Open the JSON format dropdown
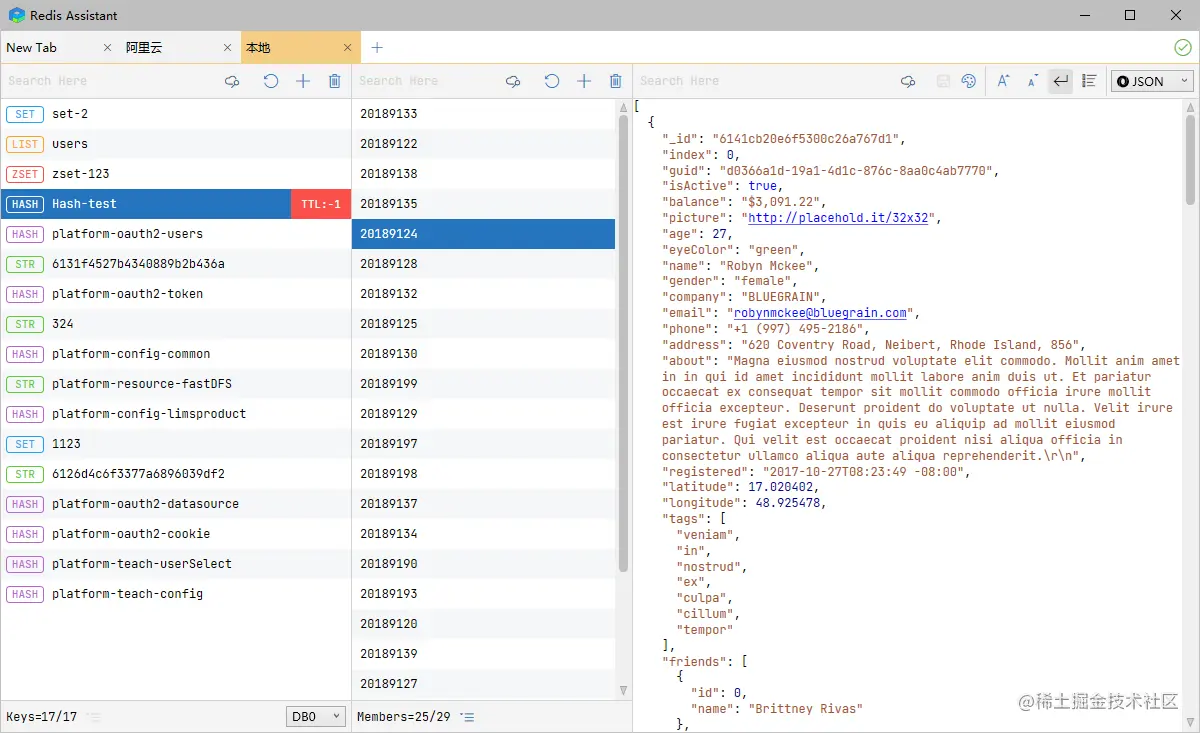Viewport: 1200px width, 733px height. [x=1152, y=81]
